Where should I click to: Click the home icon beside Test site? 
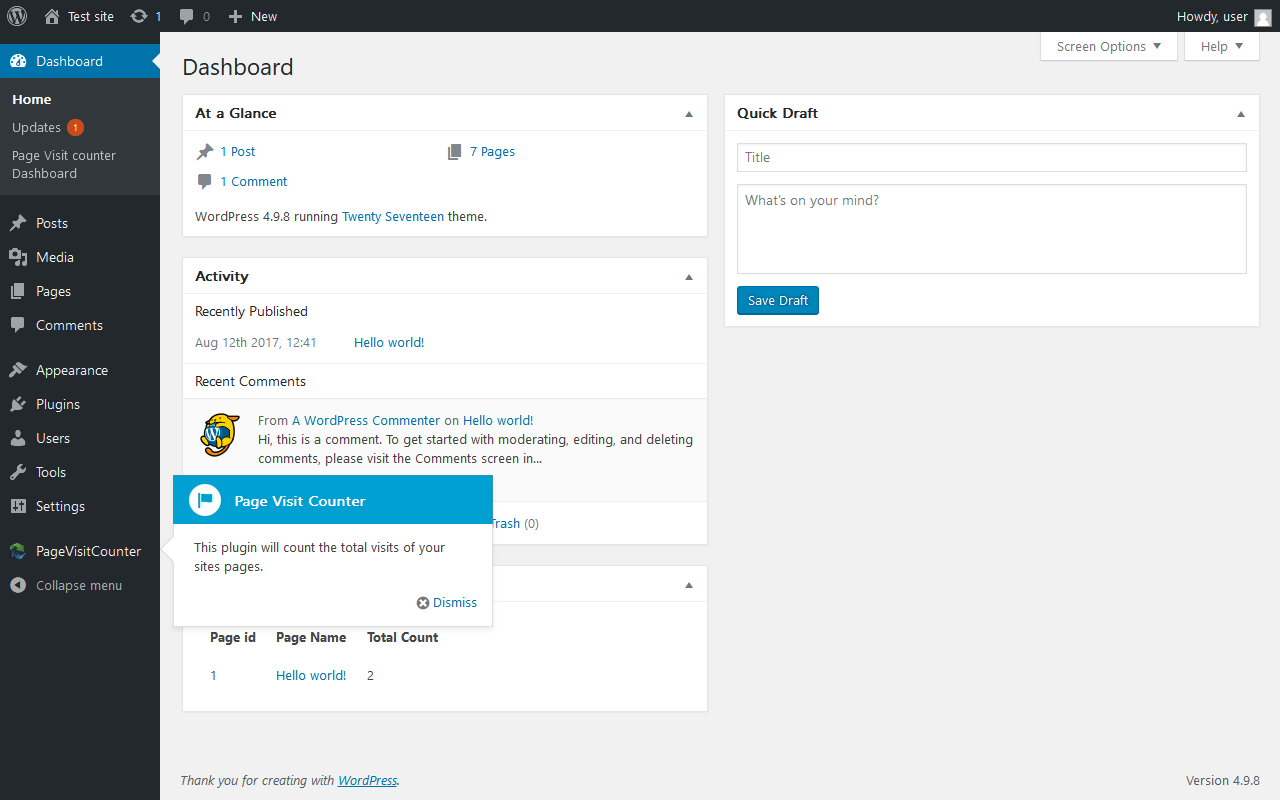click(52, 16)
